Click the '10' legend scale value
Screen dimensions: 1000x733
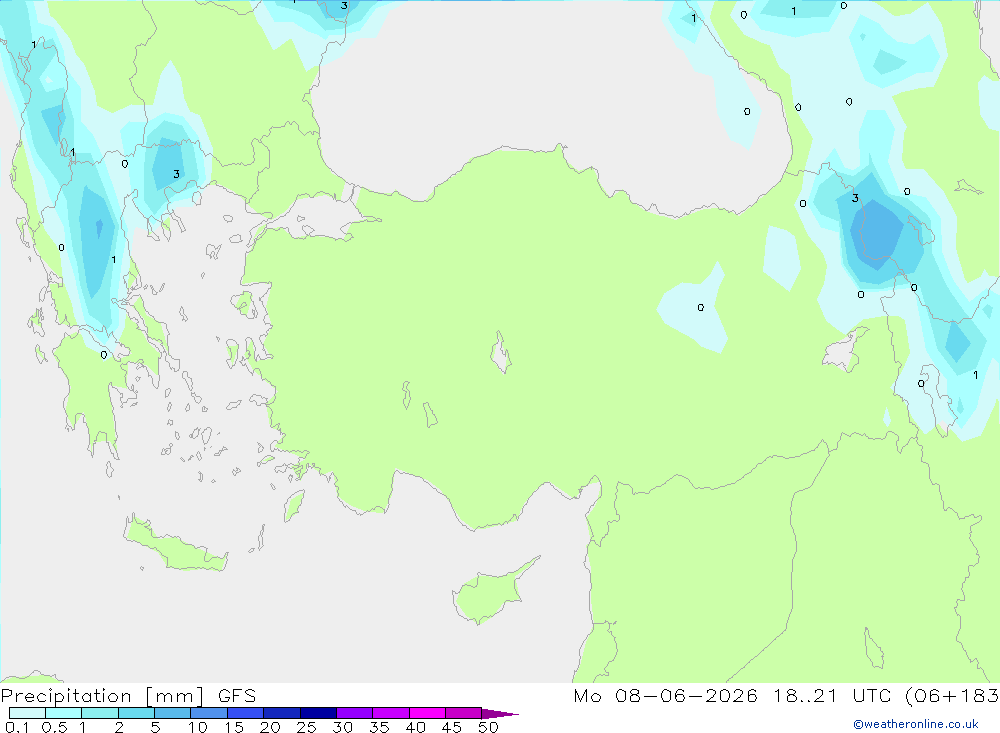[197, 727]
